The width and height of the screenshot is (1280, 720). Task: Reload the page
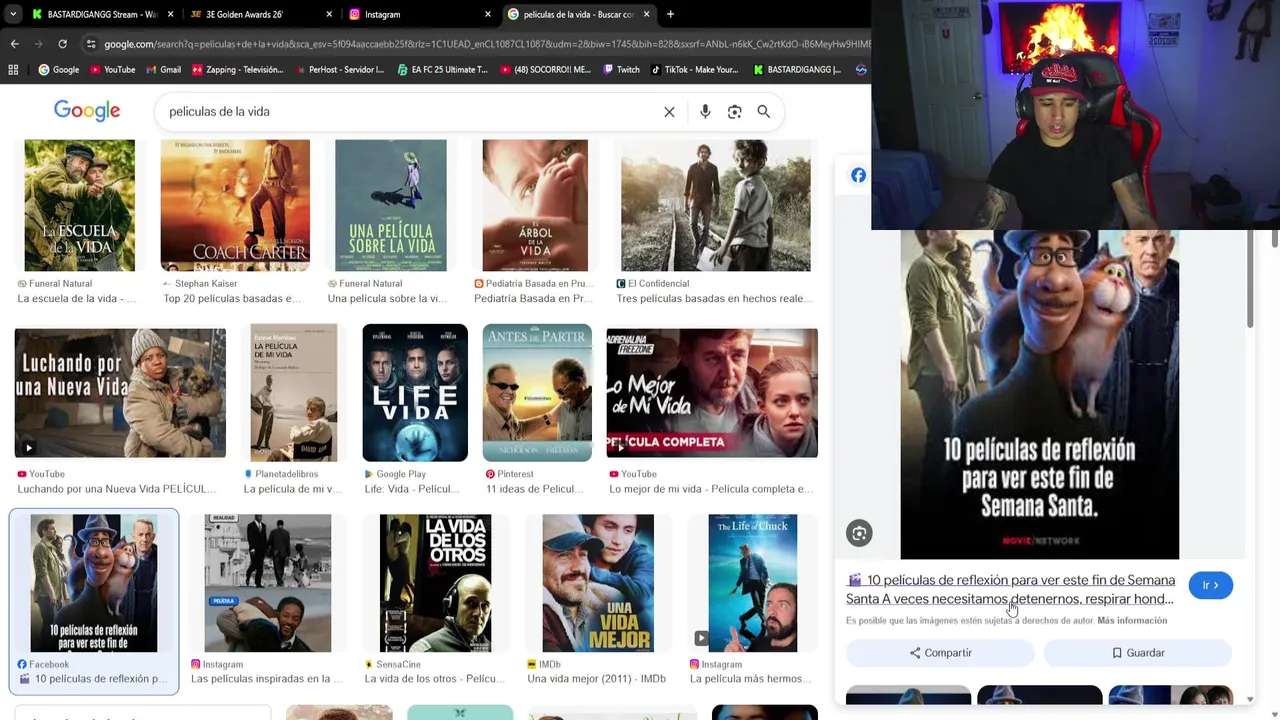[x=62, y=44]
